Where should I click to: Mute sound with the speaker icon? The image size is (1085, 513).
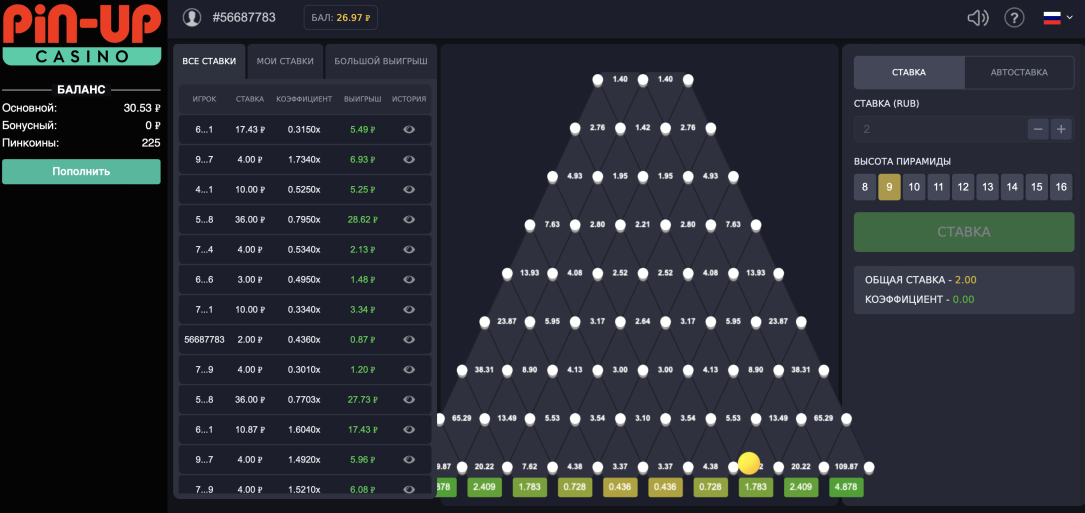click(x=978, y=17)
